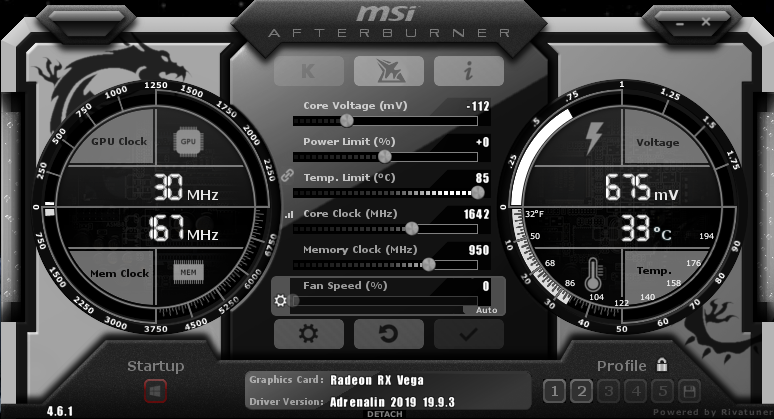Image resolution: width=774 pixels, height=419 pixels.
Task: Click the MSI dragon logo button
Action: pyautogui.click(x=389, y=71)
